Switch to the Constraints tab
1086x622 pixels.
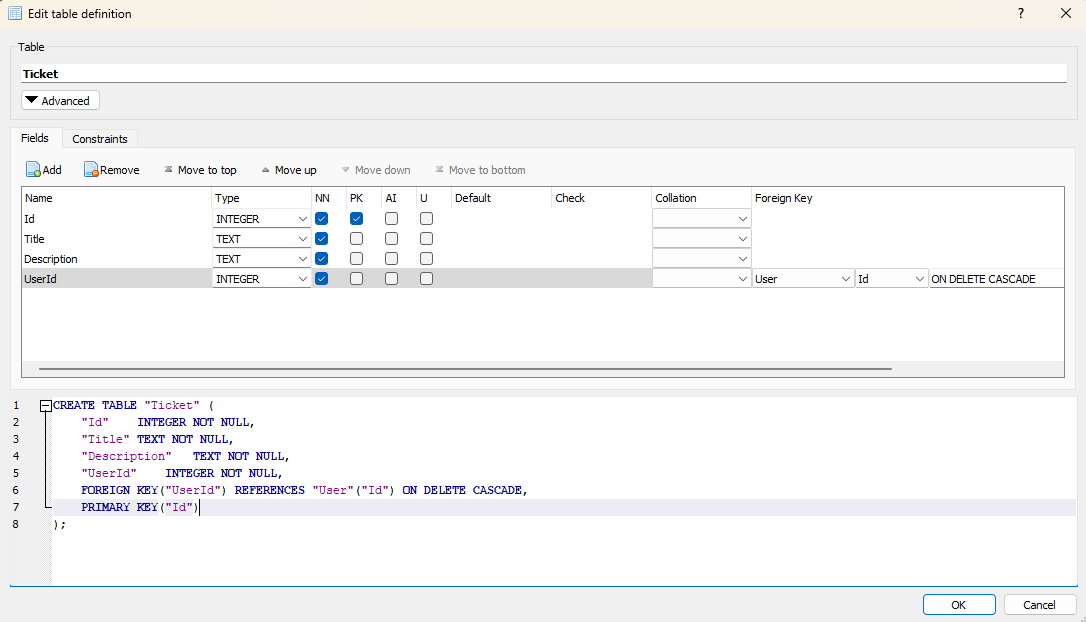pos(99,139)
